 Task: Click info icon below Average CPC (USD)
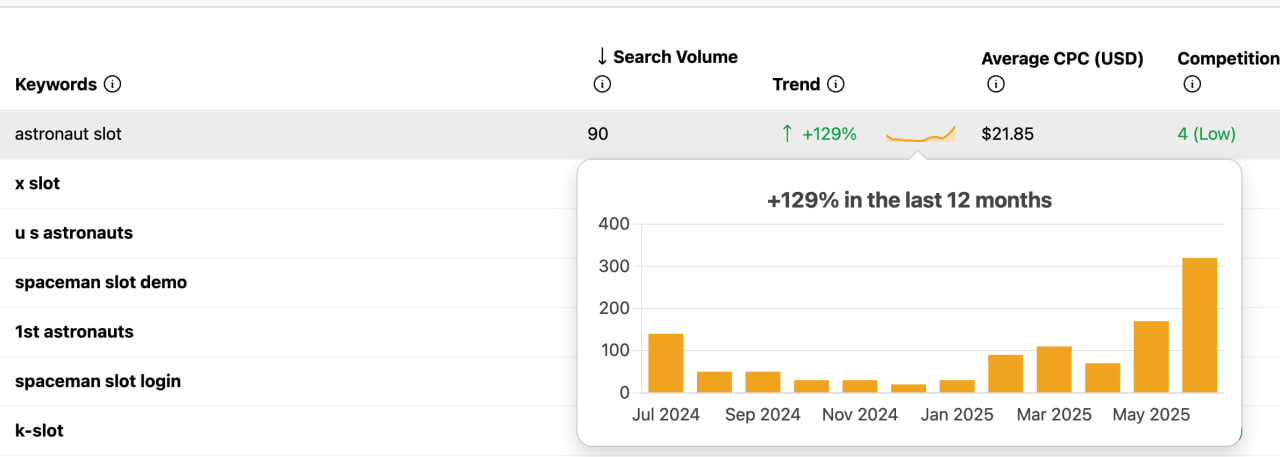click(x=995, y=85)
